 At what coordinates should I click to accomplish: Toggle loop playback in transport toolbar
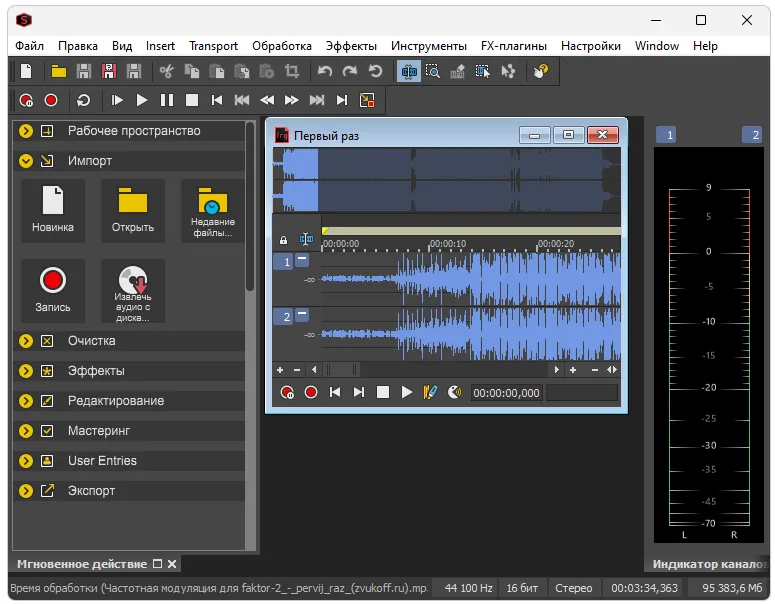(x=84, y=100)
